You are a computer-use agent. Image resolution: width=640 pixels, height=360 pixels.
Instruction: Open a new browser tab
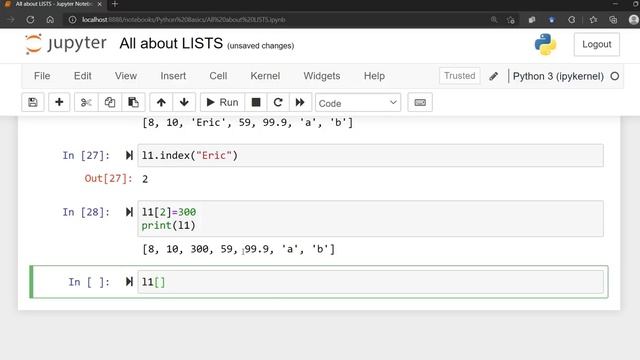(115, 4)
